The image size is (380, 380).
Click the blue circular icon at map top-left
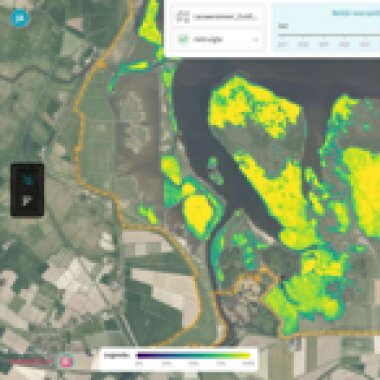tap(20, 17)
